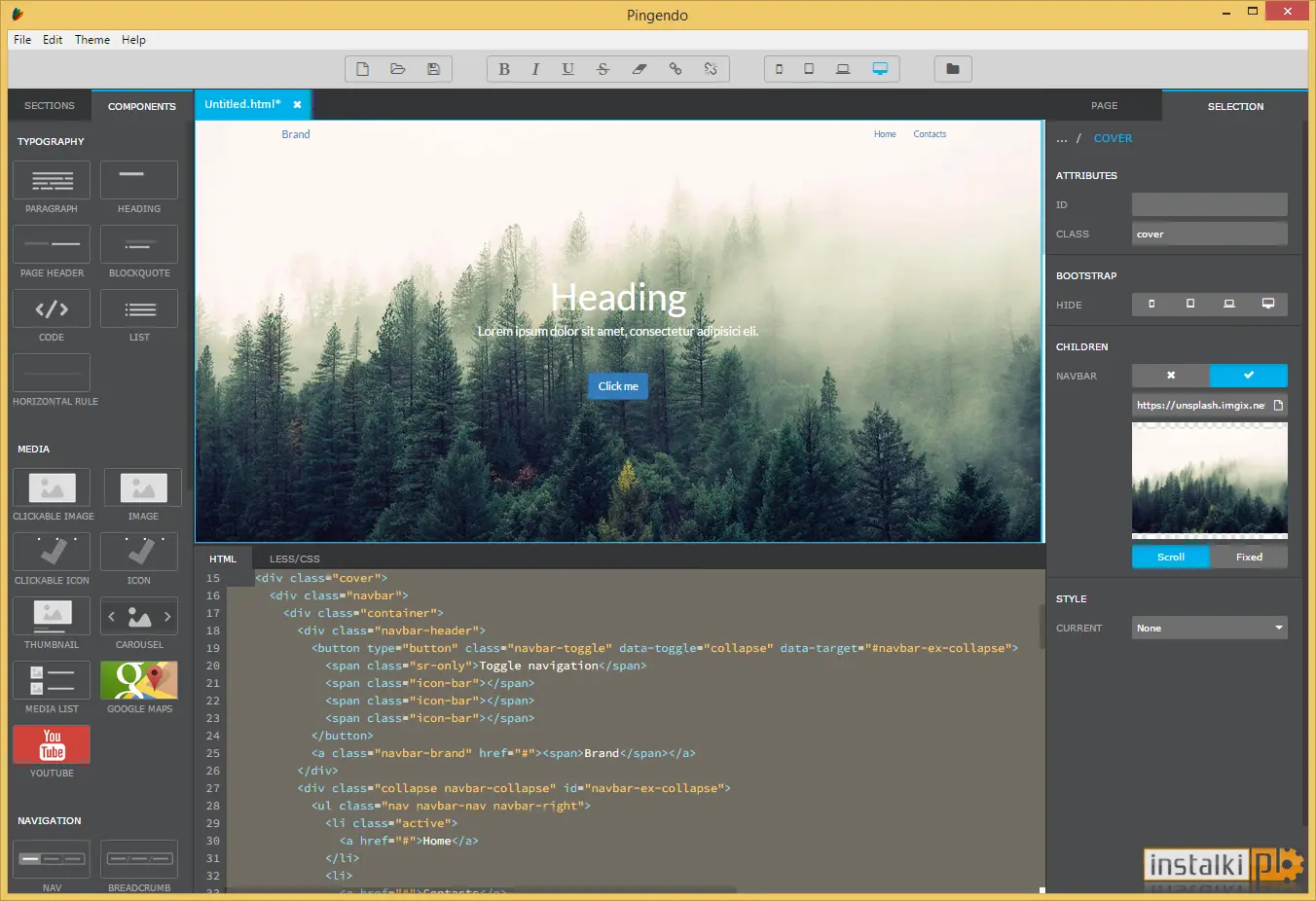Clear formatting with eraser icon
The width and height of the screenshot is (1316, 901).
(640, 69)
